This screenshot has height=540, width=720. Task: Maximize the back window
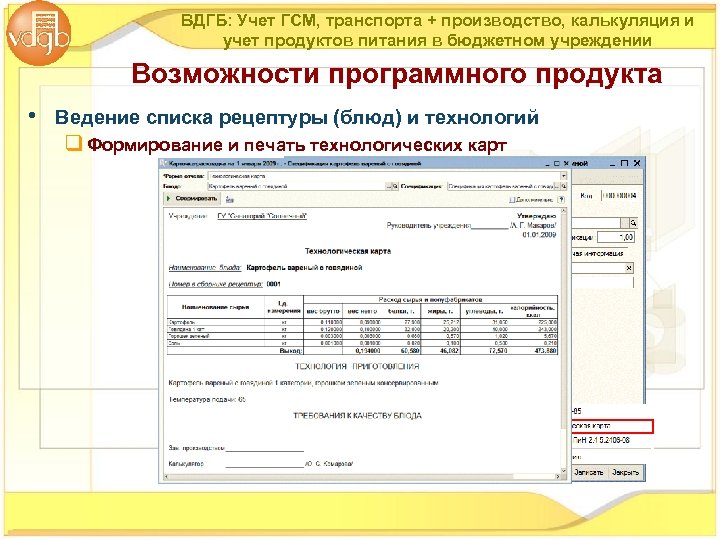[x=624, y=163]
